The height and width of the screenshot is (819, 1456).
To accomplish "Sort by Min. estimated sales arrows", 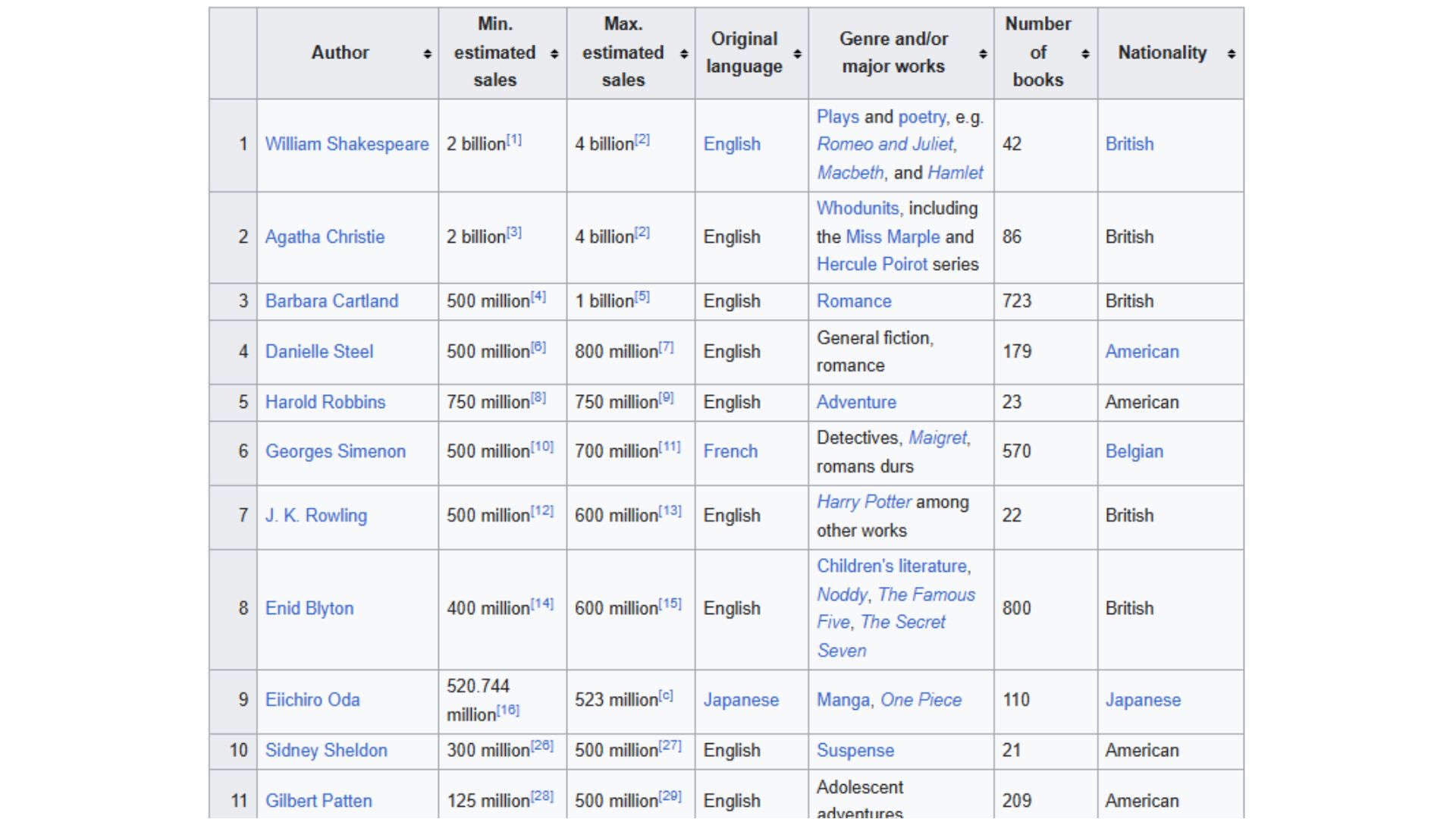I will pyautogui.click(x=554, y=54).
